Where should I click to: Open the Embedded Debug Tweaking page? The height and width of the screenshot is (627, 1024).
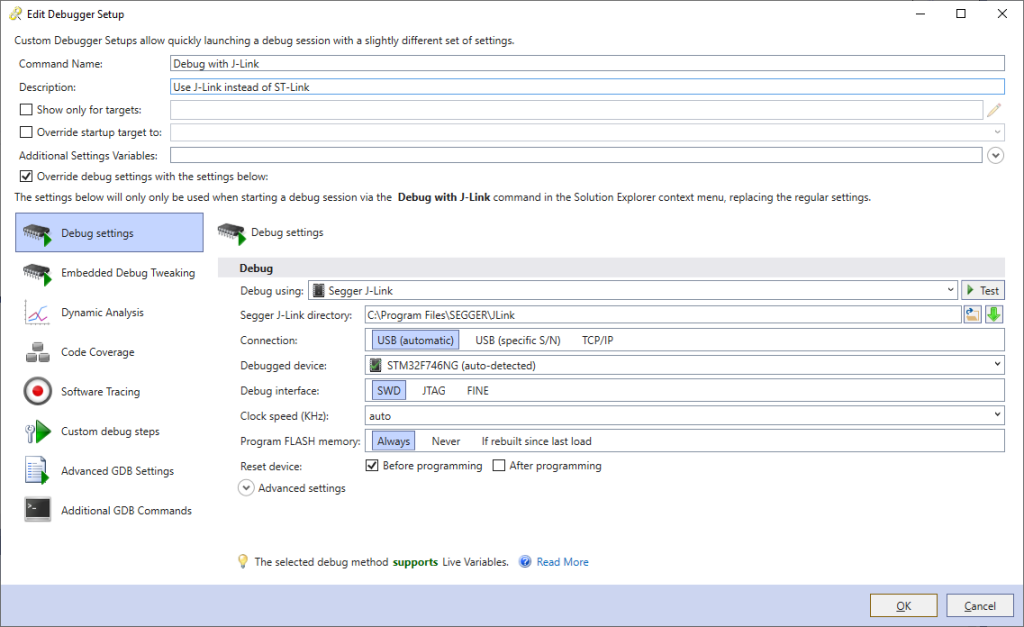coord(109,273)
